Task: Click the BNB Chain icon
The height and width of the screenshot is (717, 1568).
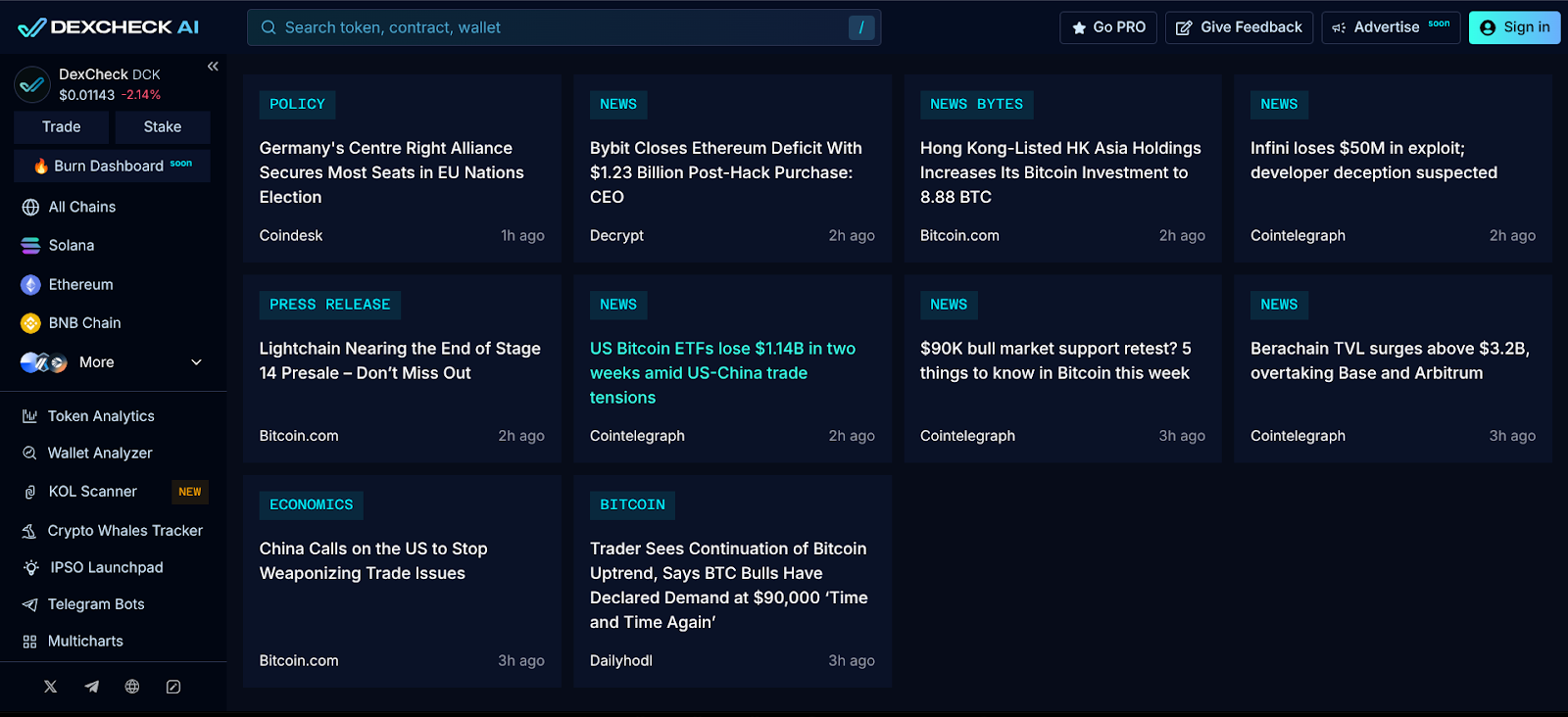Action: 30,323
